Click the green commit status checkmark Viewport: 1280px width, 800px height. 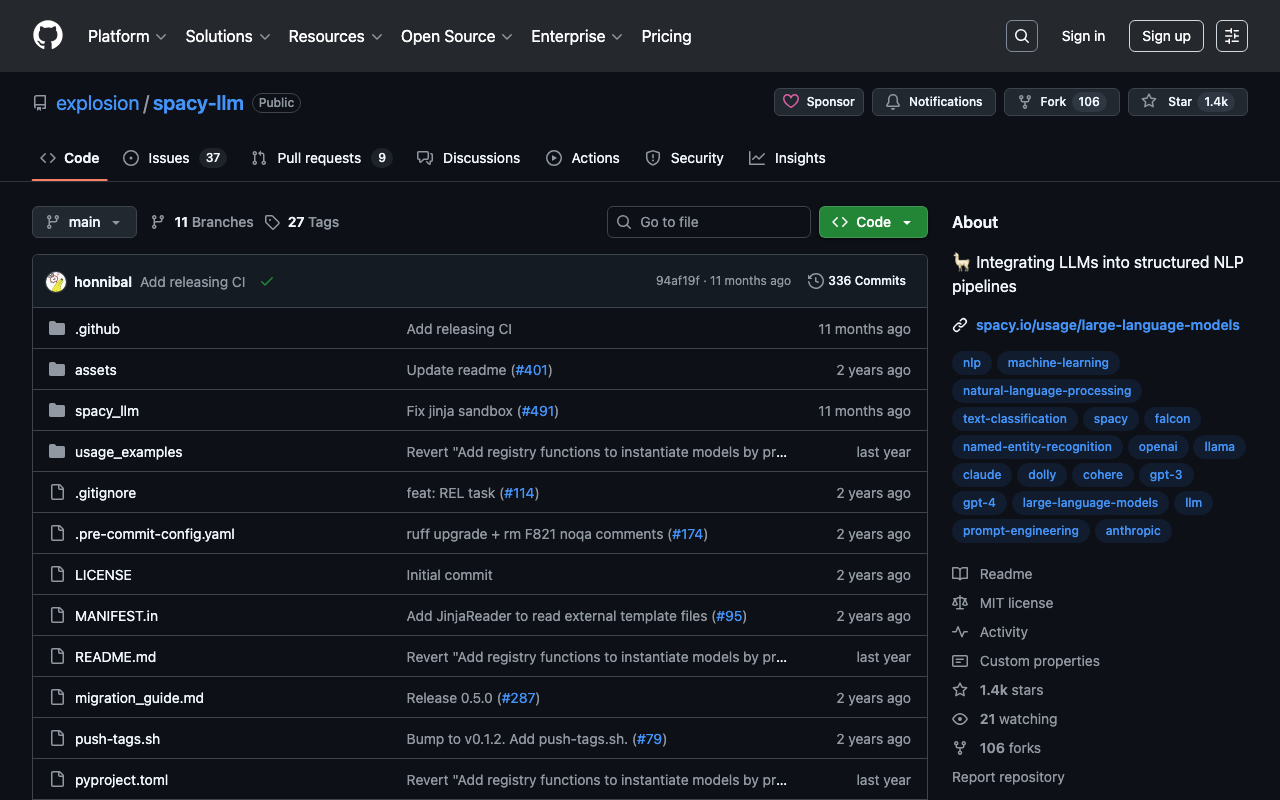(x=267, y=282)
